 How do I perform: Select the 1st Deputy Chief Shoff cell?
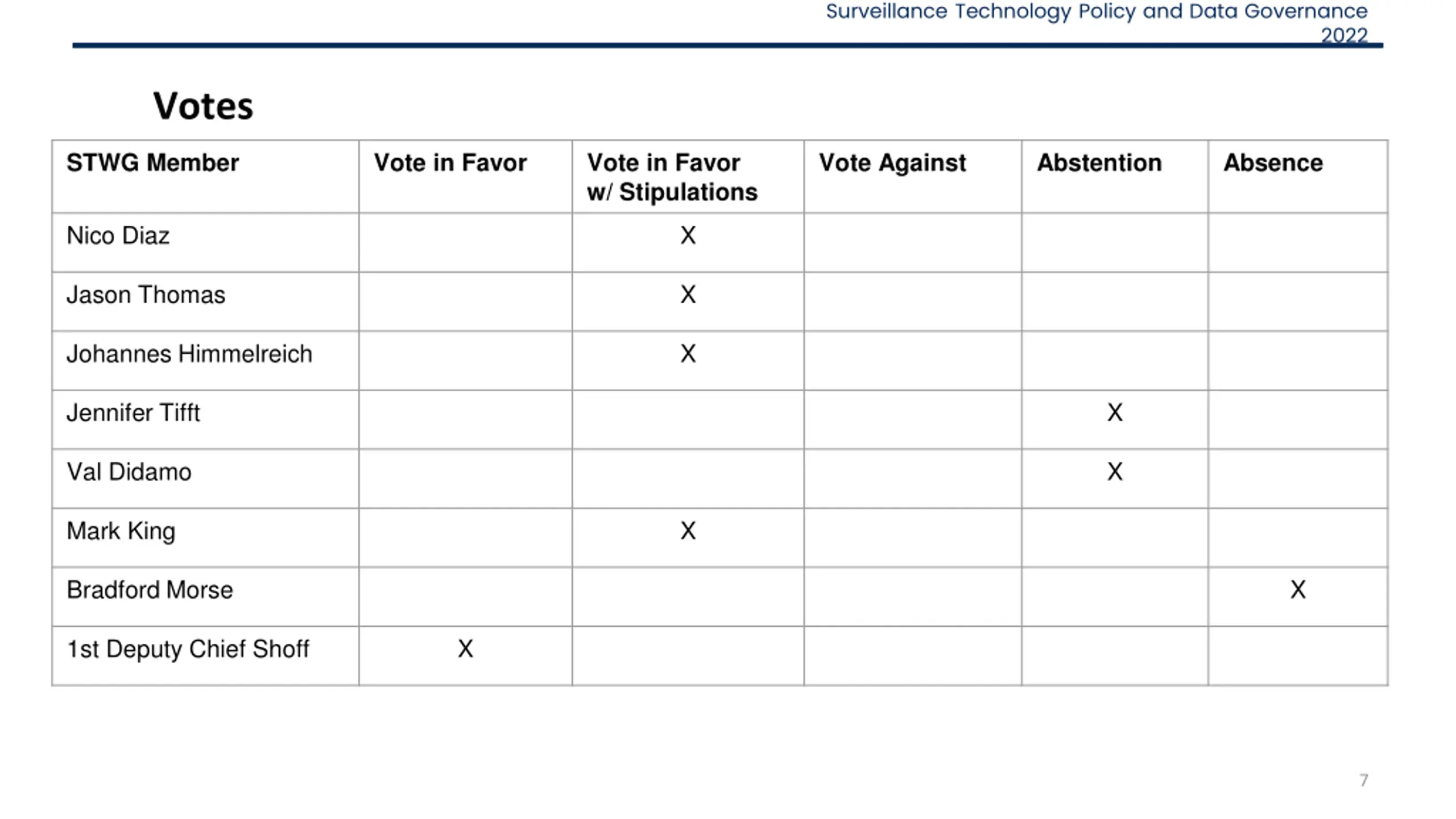pyautogui.click(x=205, y=656)
